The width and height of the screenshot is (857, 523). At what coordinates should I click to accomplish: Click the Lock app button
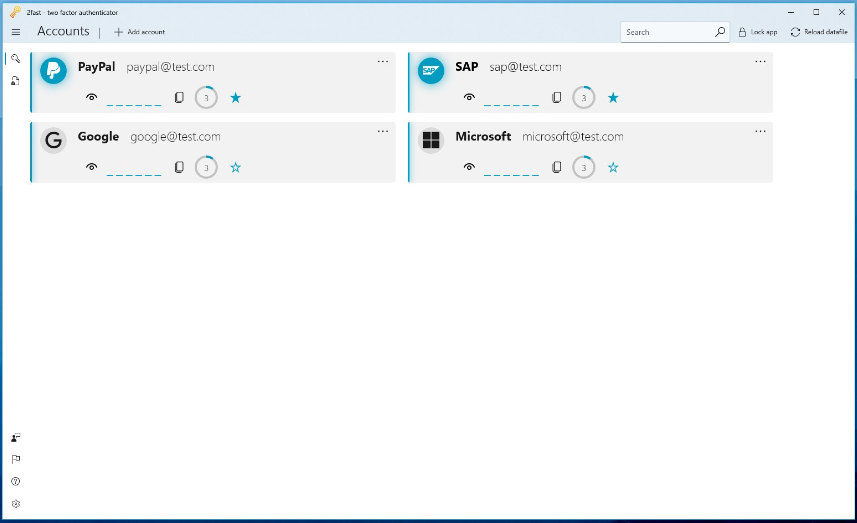(758, 32)
